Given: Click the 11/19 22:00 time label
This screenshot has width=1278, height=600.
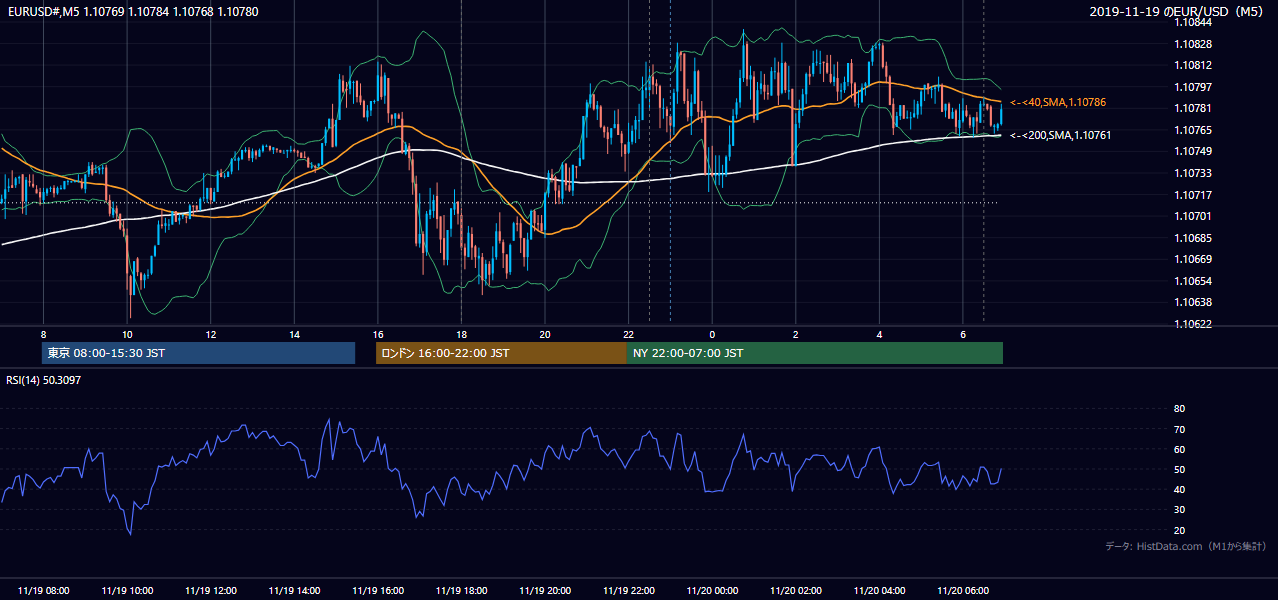Looking at the screenshot, I should tap(628, 591).
